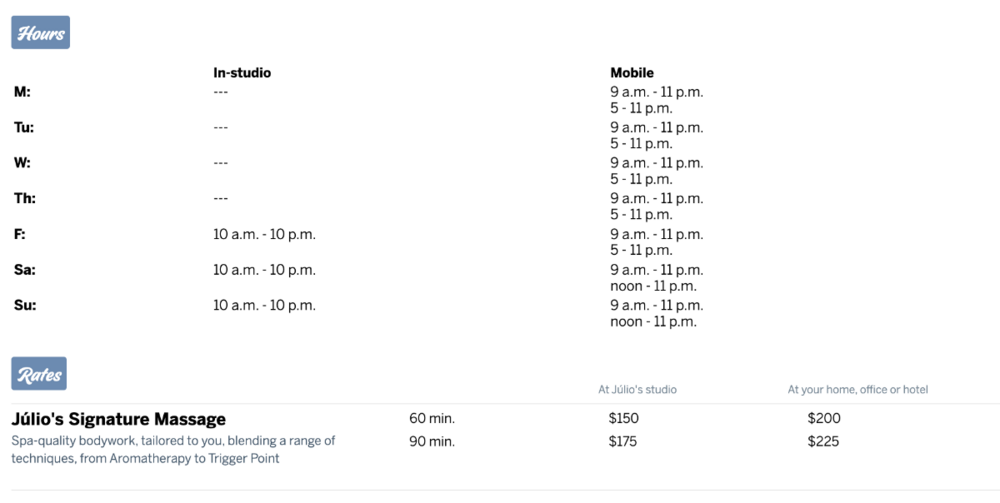Click Friday's in-studio hours text
Image resolution: width=1000 pixels, height=503 pixels.
[264, 235]
